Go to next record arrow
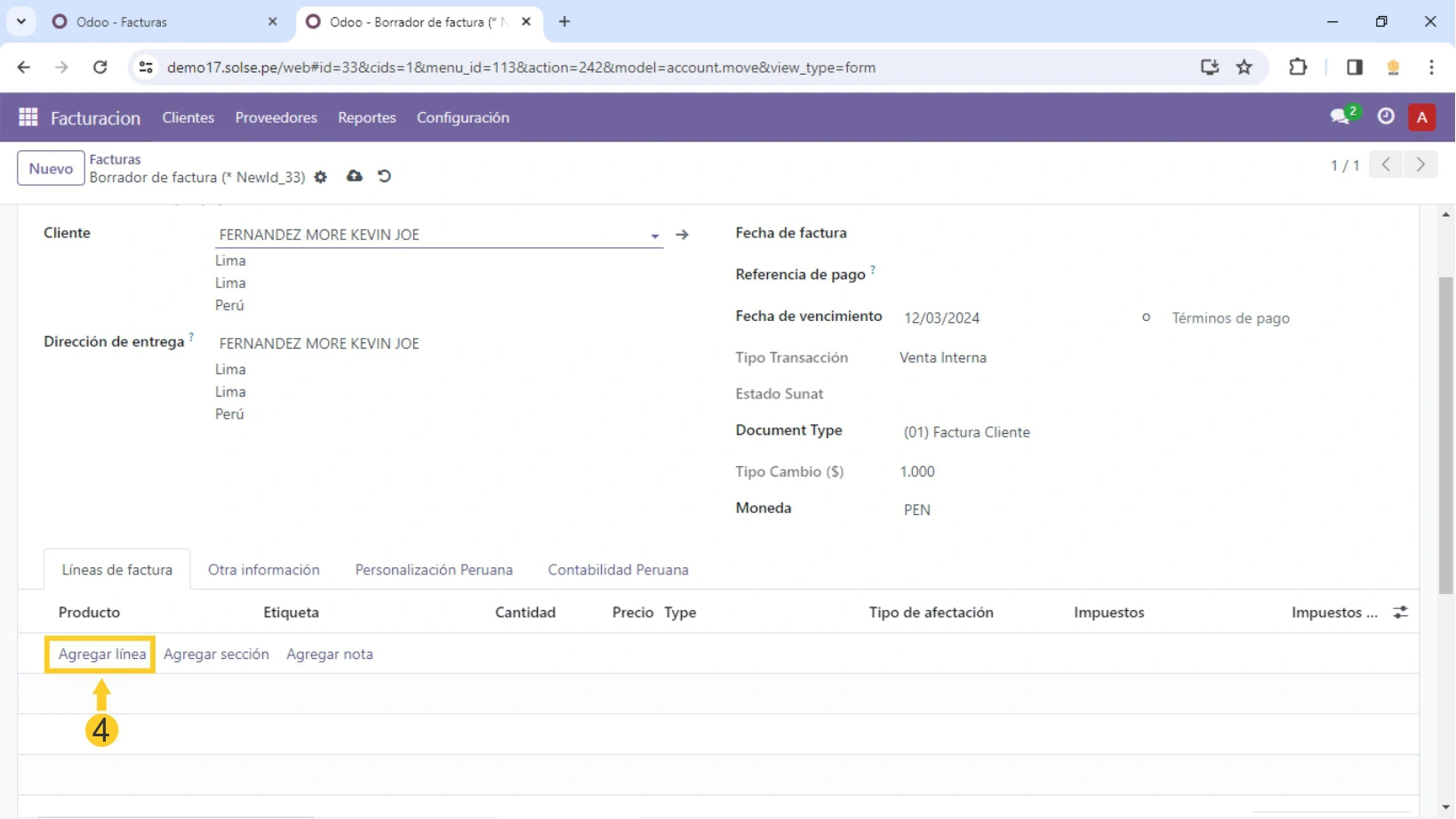1456x819 pixels. tap(1420, 165)
